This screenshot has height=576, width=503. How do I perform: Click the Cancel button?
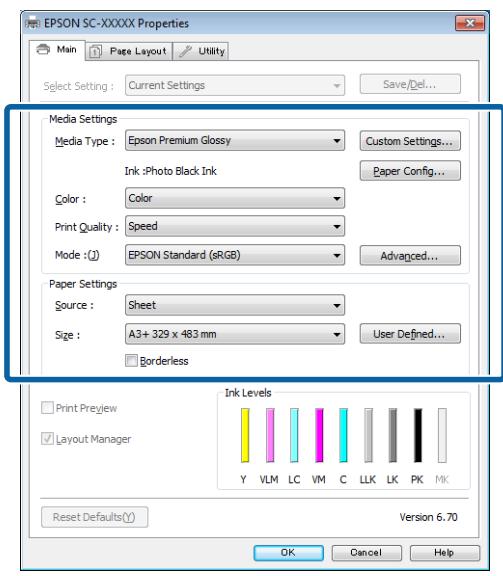[x=366, y=552]
